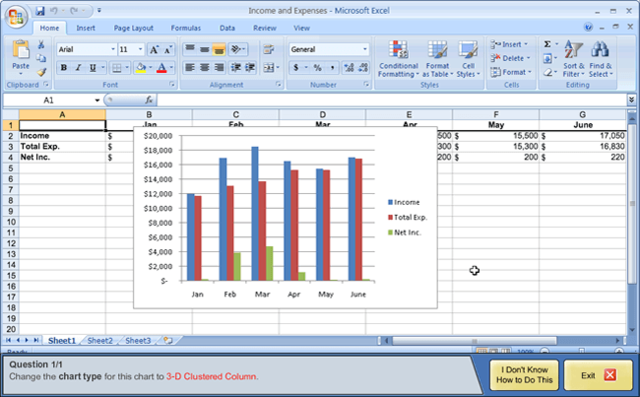Click the Office Button logo
The image size is (640, 397).
click(x=16, y=16)
